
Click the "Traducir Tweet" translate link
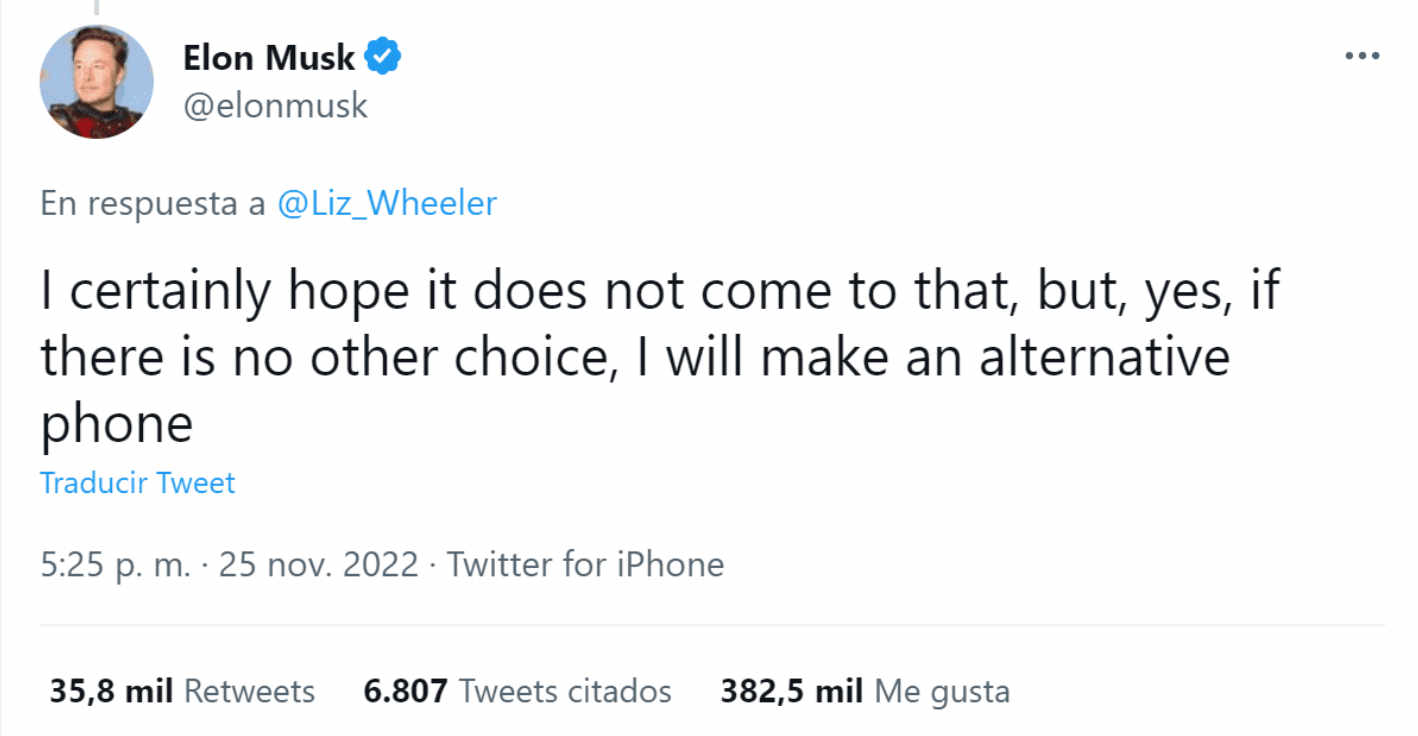point(138,483)
